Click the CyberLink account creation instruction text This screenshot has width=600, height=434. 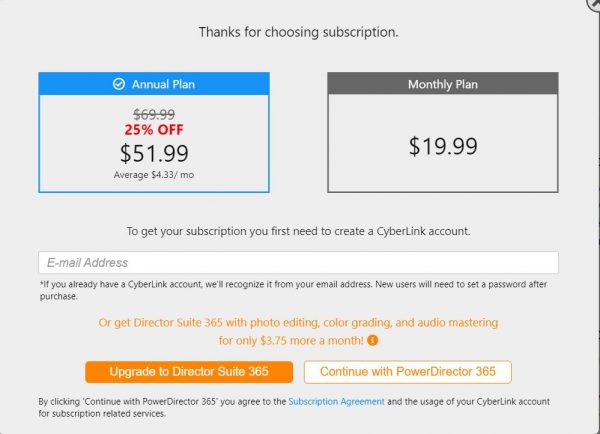click(x=298, y=231)
